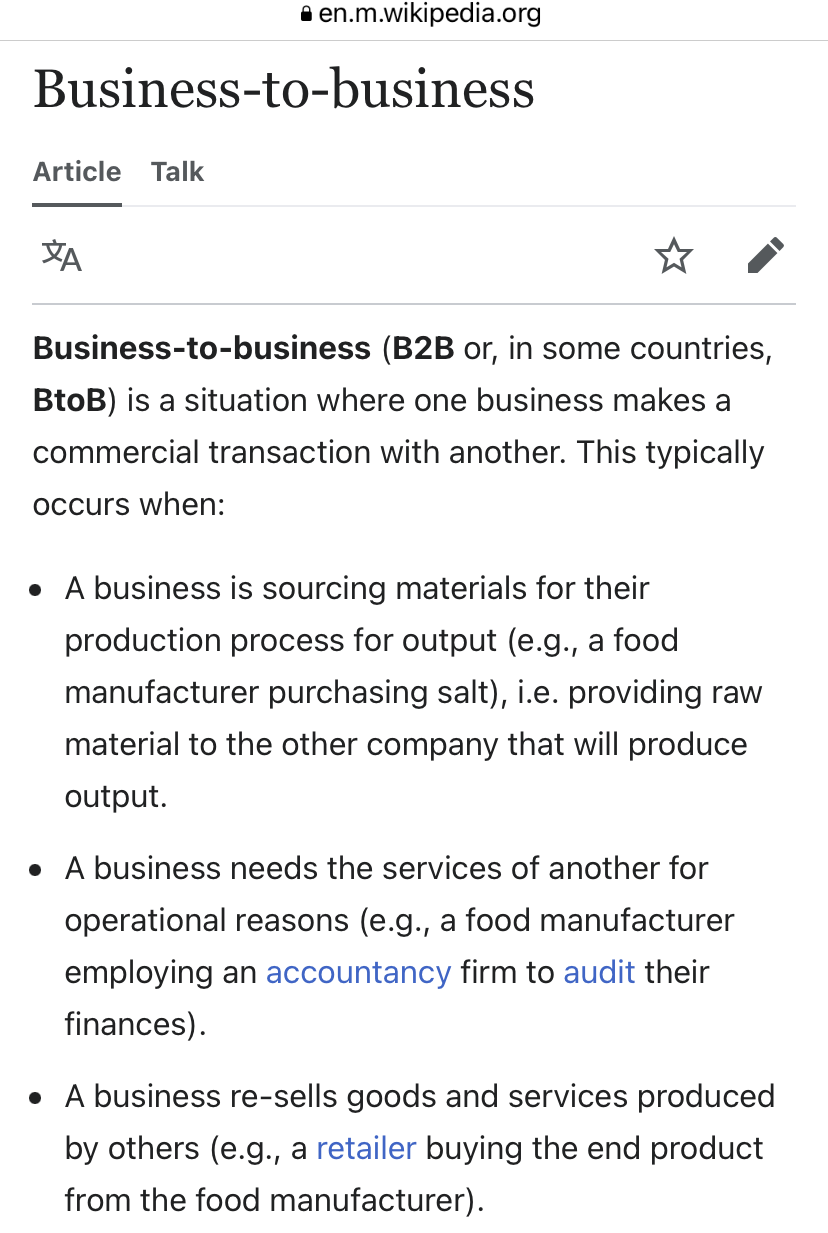The height and width of the screenshot is (1233, 828).
Task: Click the large Business-to-business page heading
Action: pos(284,90)
